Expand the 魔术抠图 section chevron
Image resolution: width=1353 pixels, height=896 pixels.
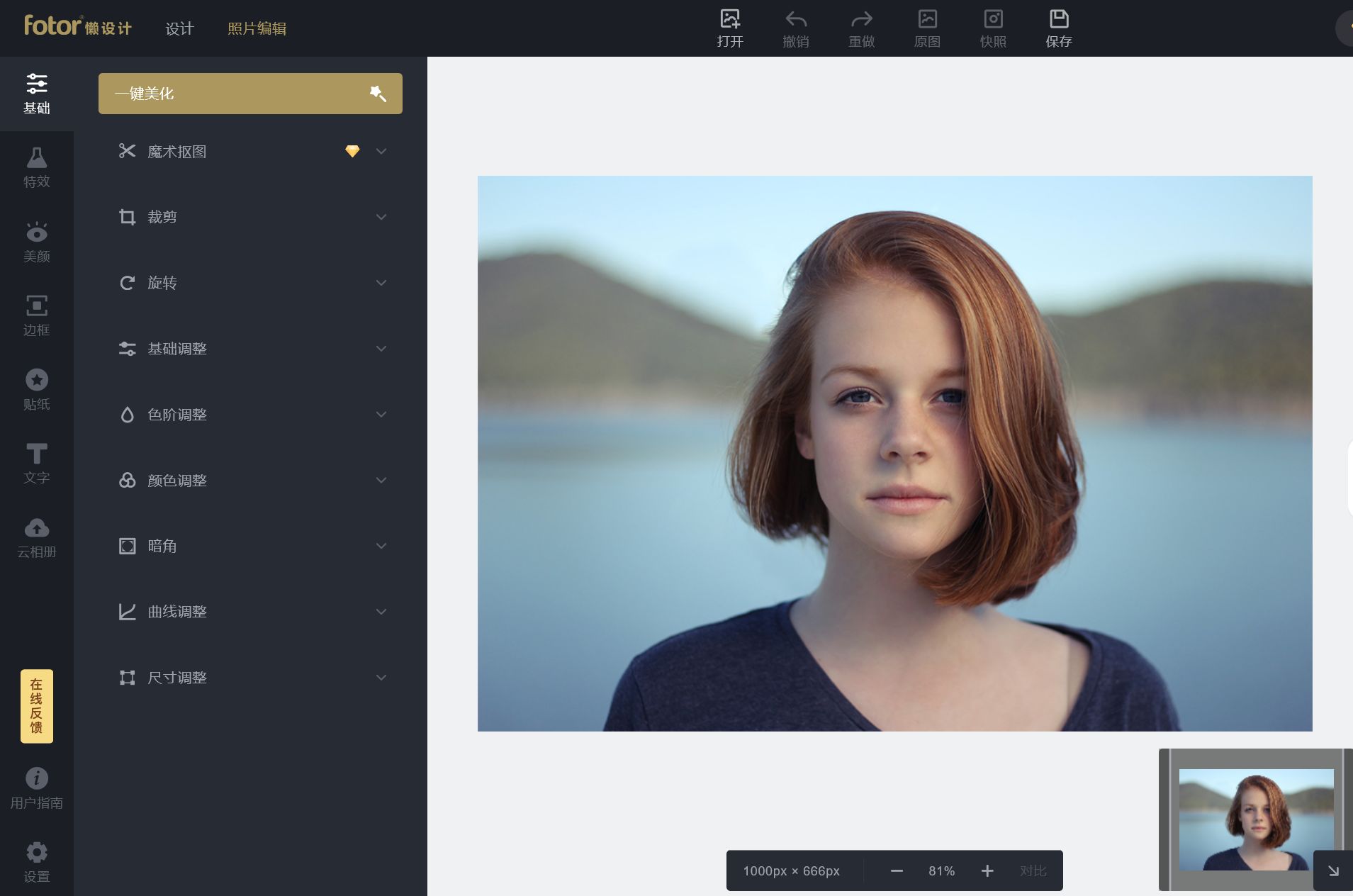[381, 151]
